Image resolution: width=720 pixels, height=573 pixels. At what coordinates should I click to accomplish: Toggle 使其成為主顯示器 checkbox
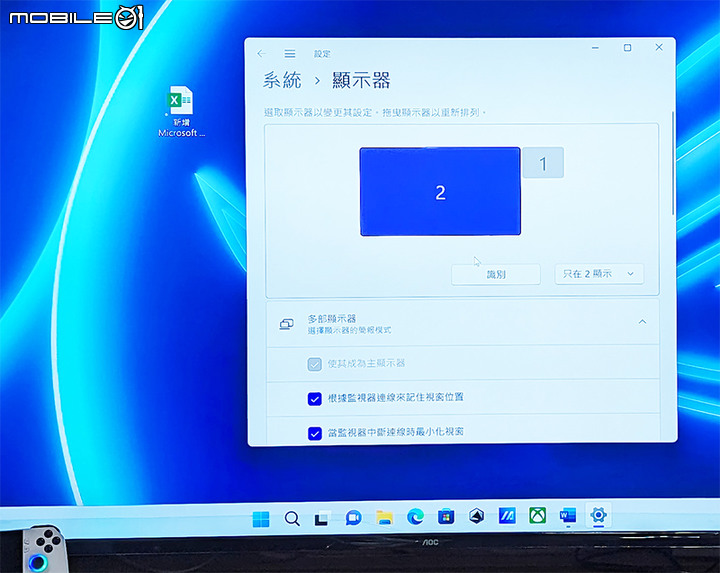[x=315, y=364]
